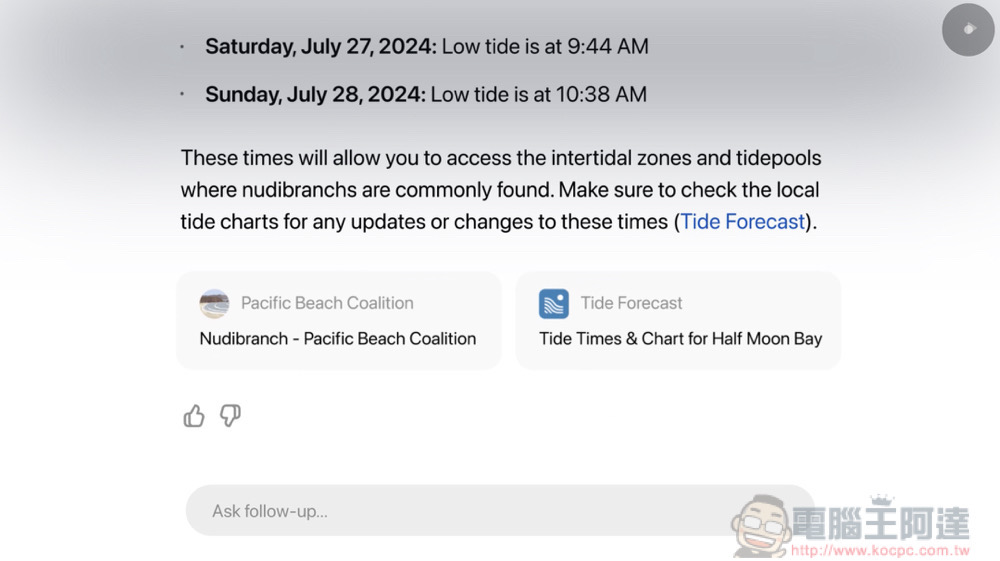
Task: Open Tide Times & Chart for Half Moon Bay
Action: click(680, 339)
